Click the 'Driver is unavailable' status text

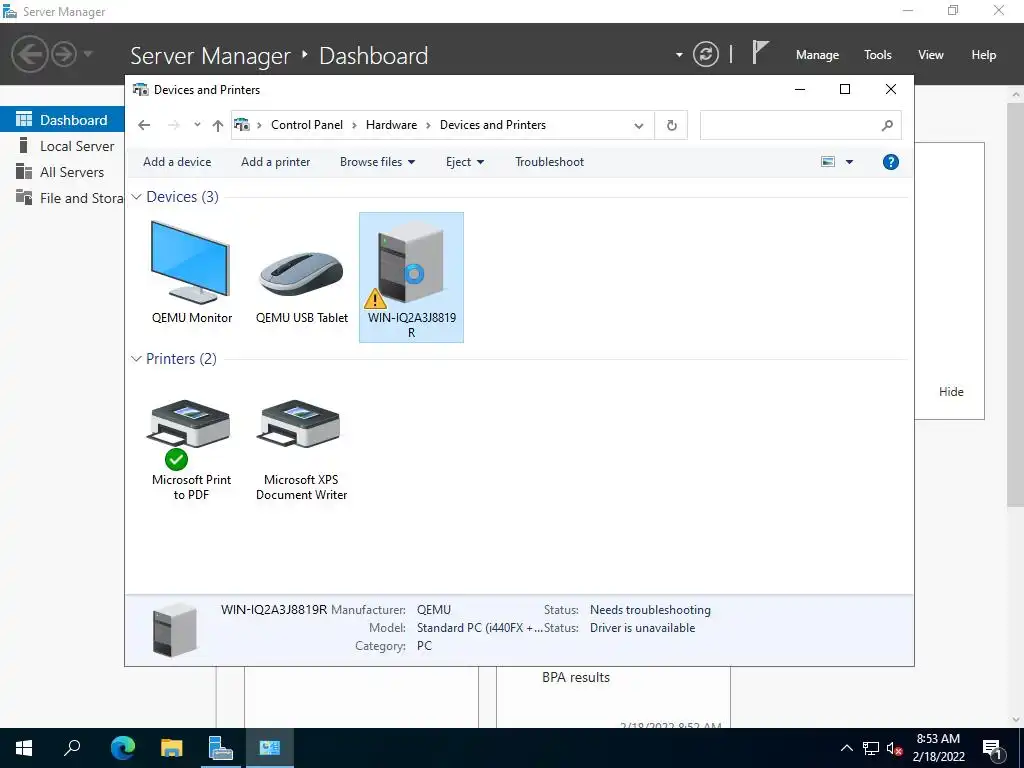tap(642, 628)
